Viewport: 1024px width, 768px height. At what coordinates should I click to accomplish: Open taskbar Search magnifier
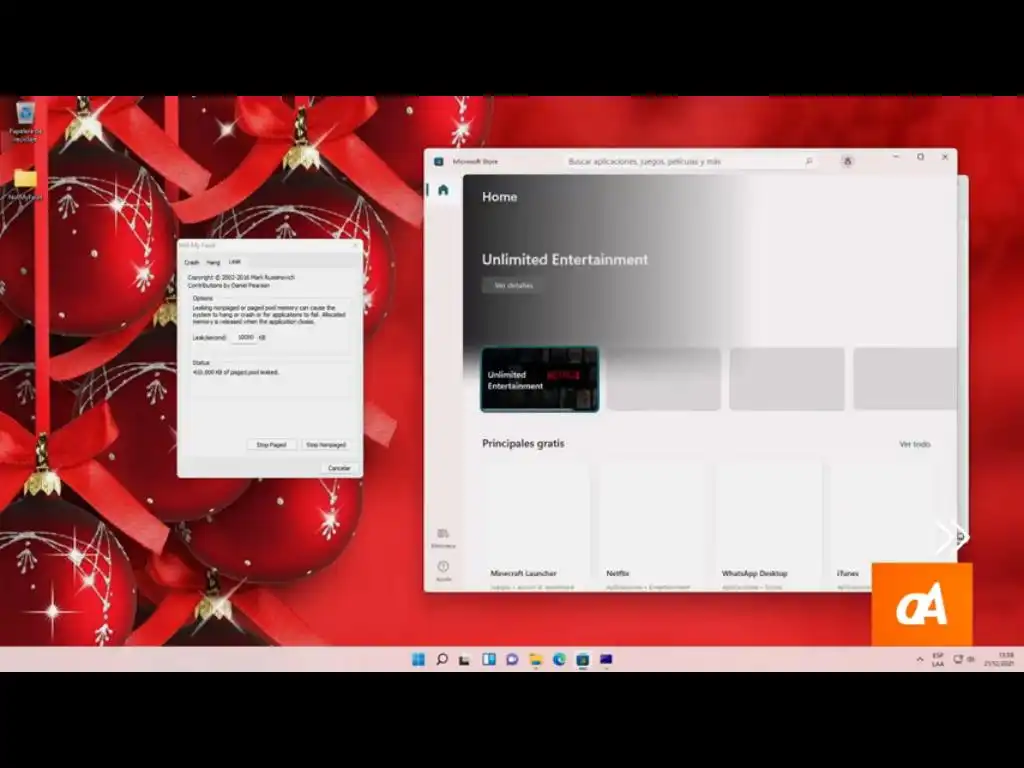pos(442,660)
